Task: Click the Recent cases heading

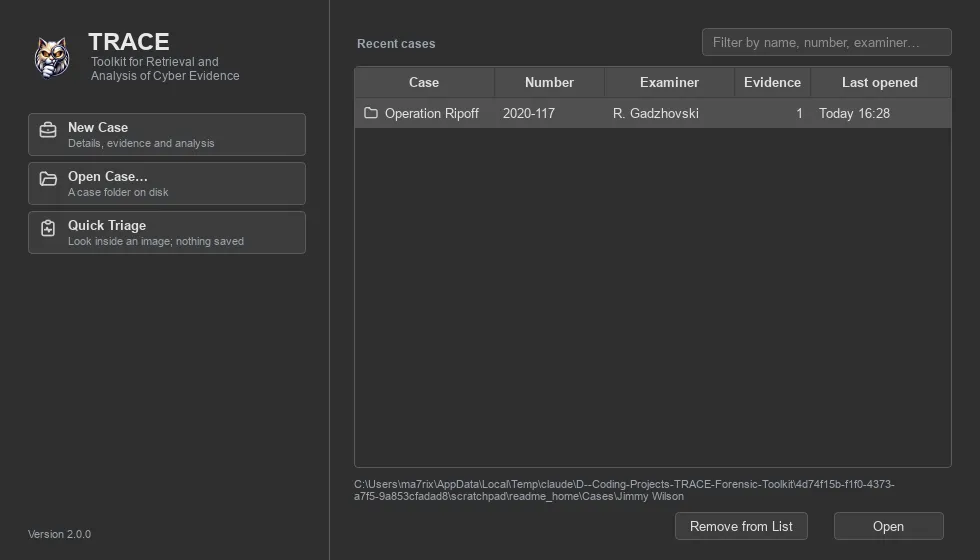Action: (x=396, y=44)
